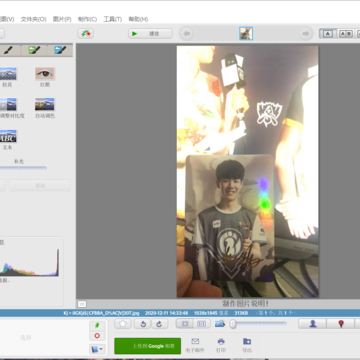Click the zoom picture icon beside slider
This screenshot has height=360, width=360.
220,323
